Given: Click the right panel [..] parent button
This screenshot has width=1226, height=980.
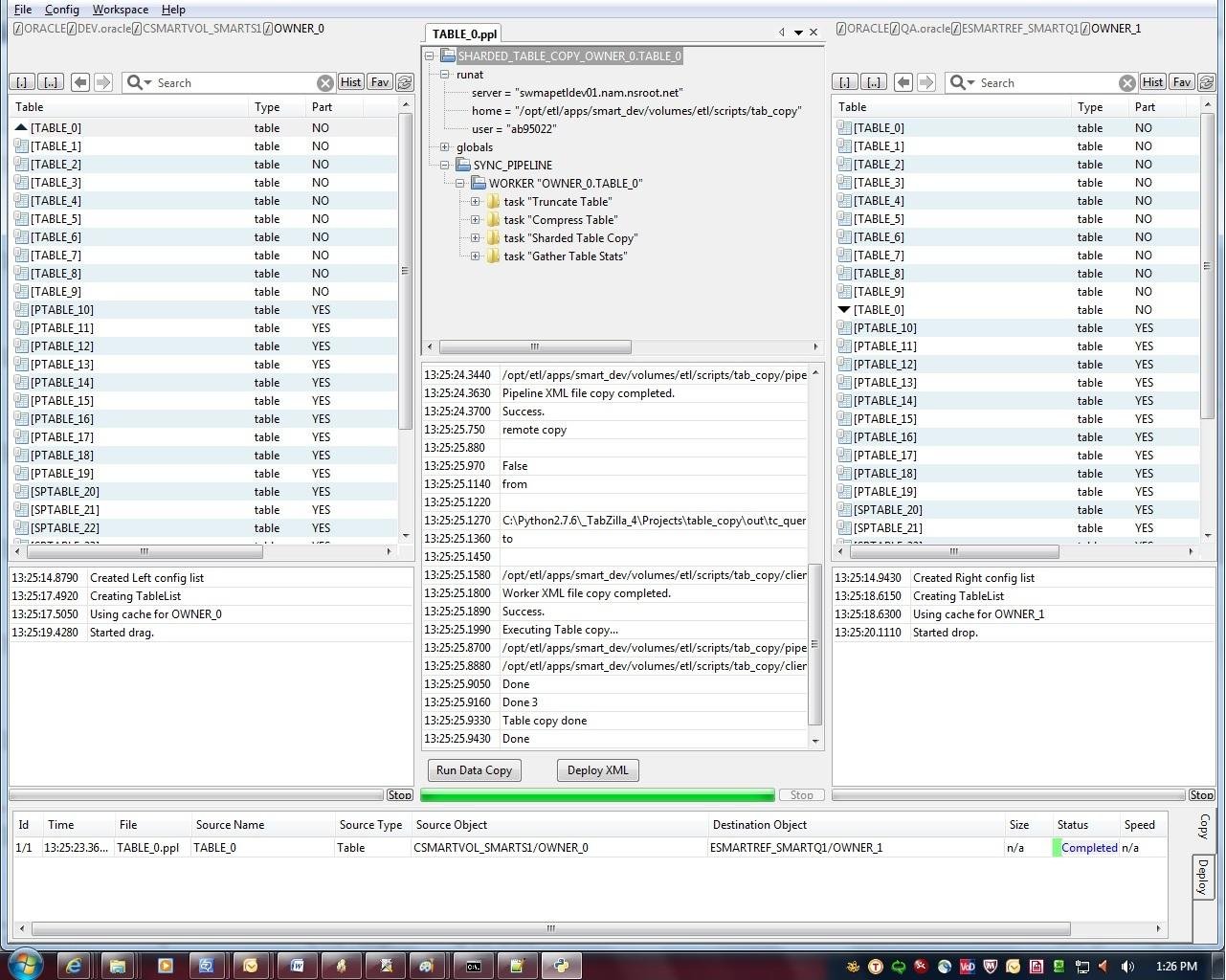Looking at the screenshot, I should [874, 82].
